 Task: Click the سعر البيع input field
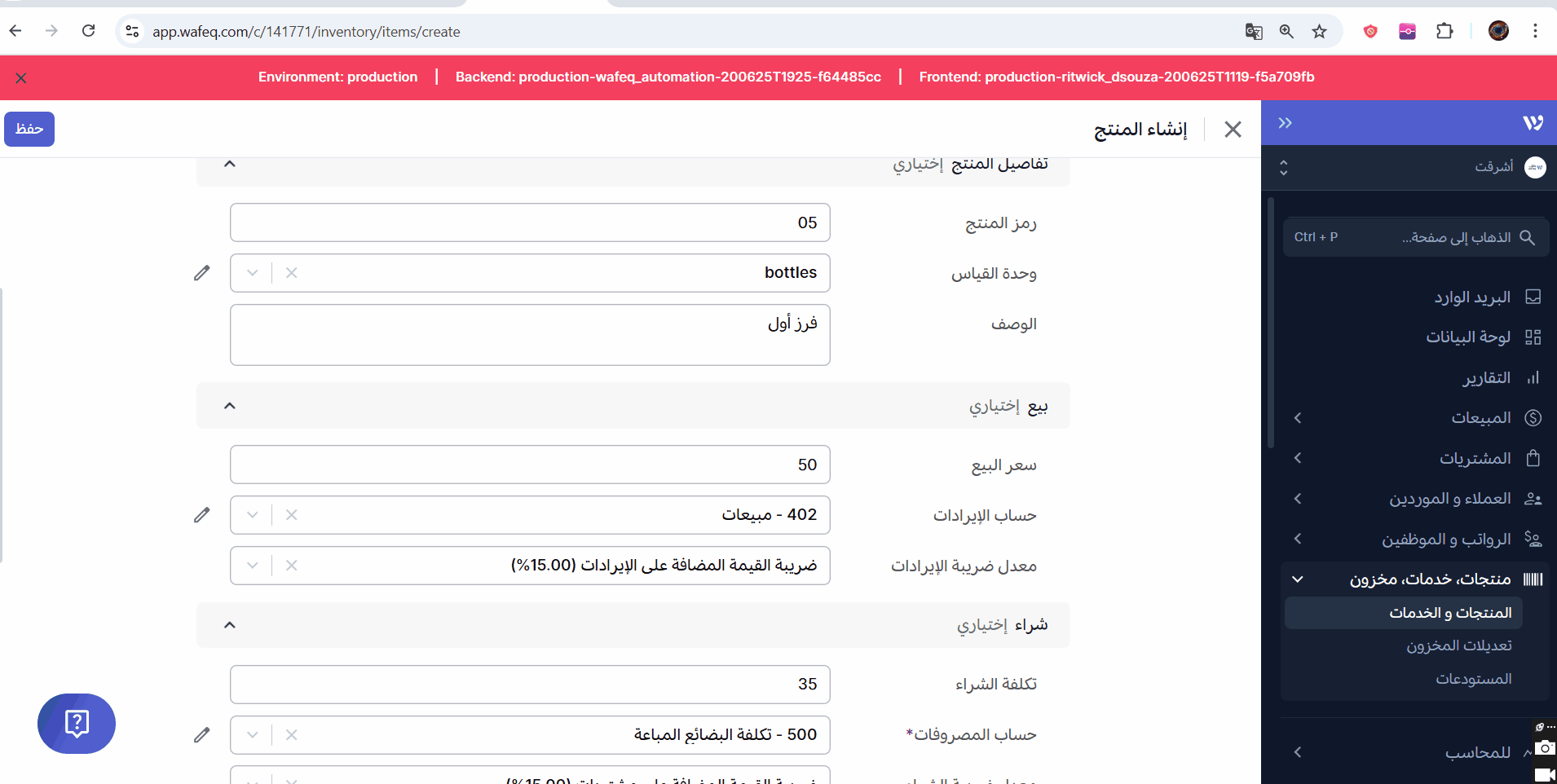tap(530, 465)
